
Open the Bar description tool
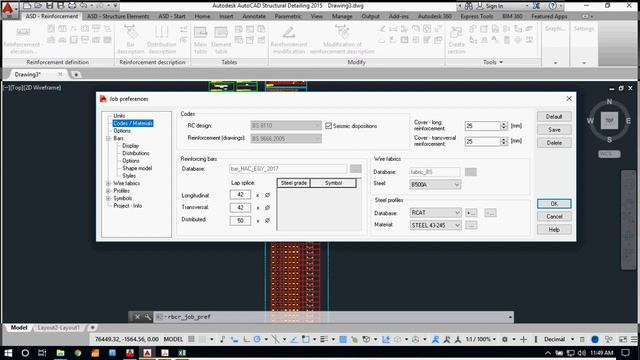click(x=130, y=40)
